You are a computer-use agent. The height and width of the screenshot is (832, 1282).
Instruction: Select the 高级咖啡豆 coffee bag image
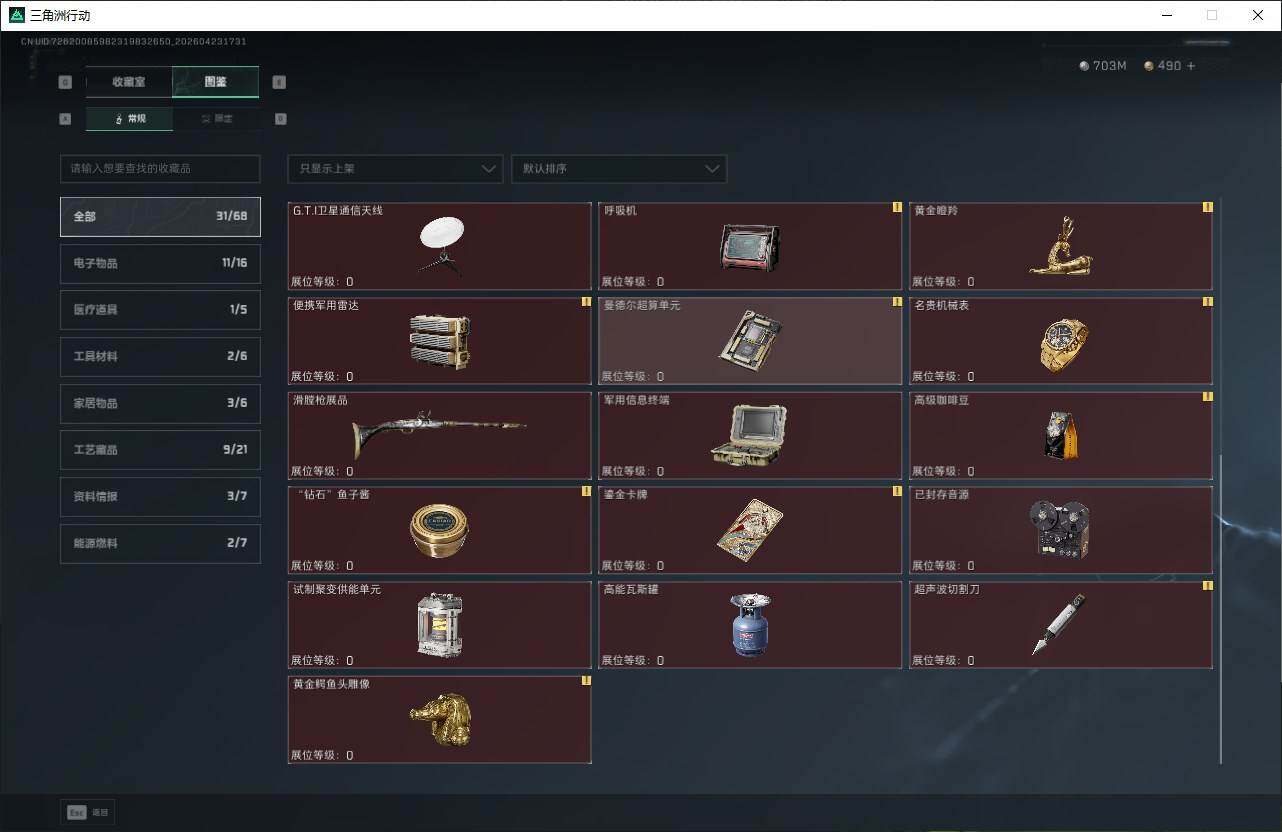1060,434
